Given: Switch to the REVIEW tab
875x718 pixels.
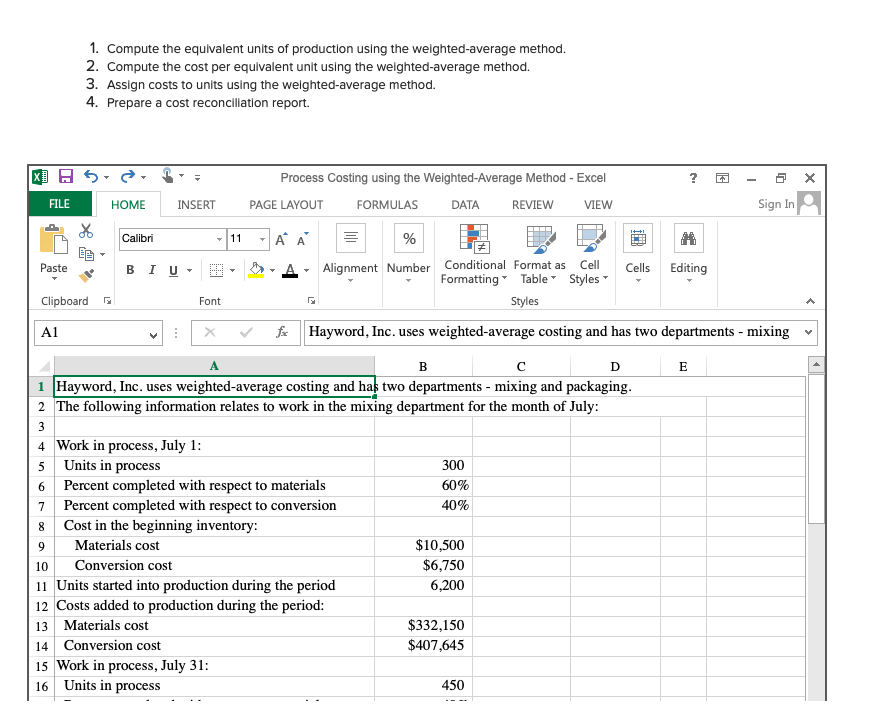Looking at the screenshot, I should pyautogui.click(x=533, y=205).
